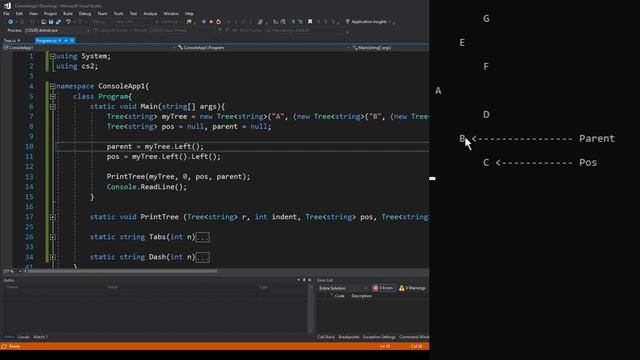Open the Build menu
Image resolution: width=640 pixels, height=360 pixels.
[x=68, y=13]
